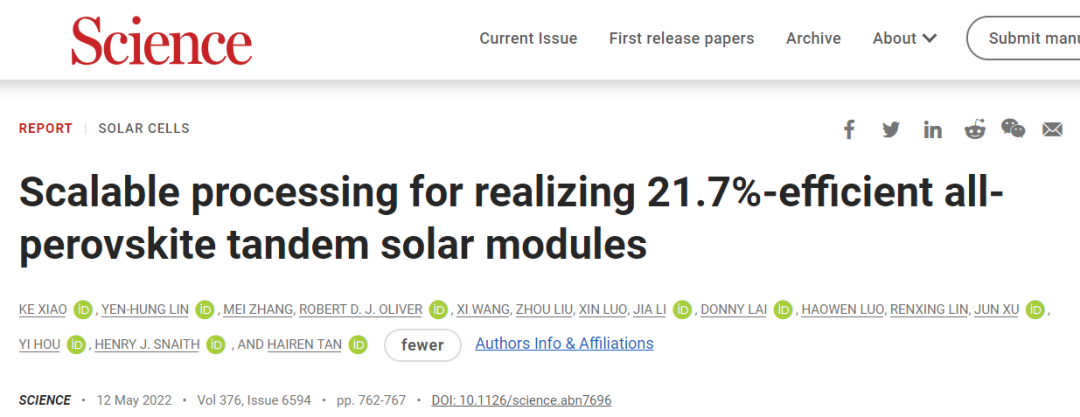Screen dimensions: 1080x417
Task: Email this article envelope icon
Action: [1052, 129]
